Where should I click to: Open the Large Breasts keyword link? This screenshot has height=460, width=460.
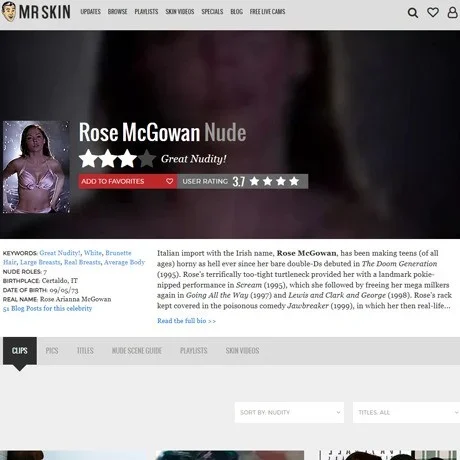(40, 262)
